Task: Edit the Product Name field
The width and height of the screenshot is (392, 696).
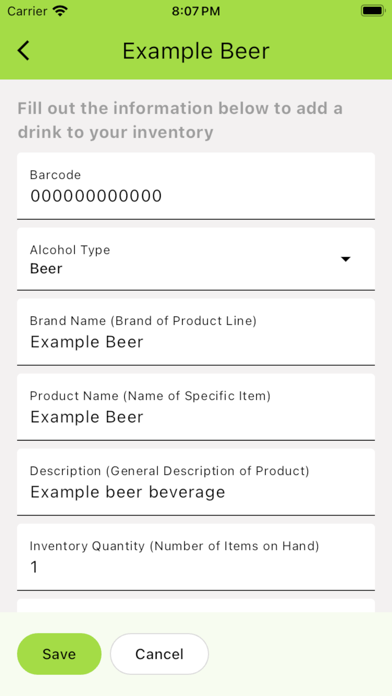Action: [196, 407]
